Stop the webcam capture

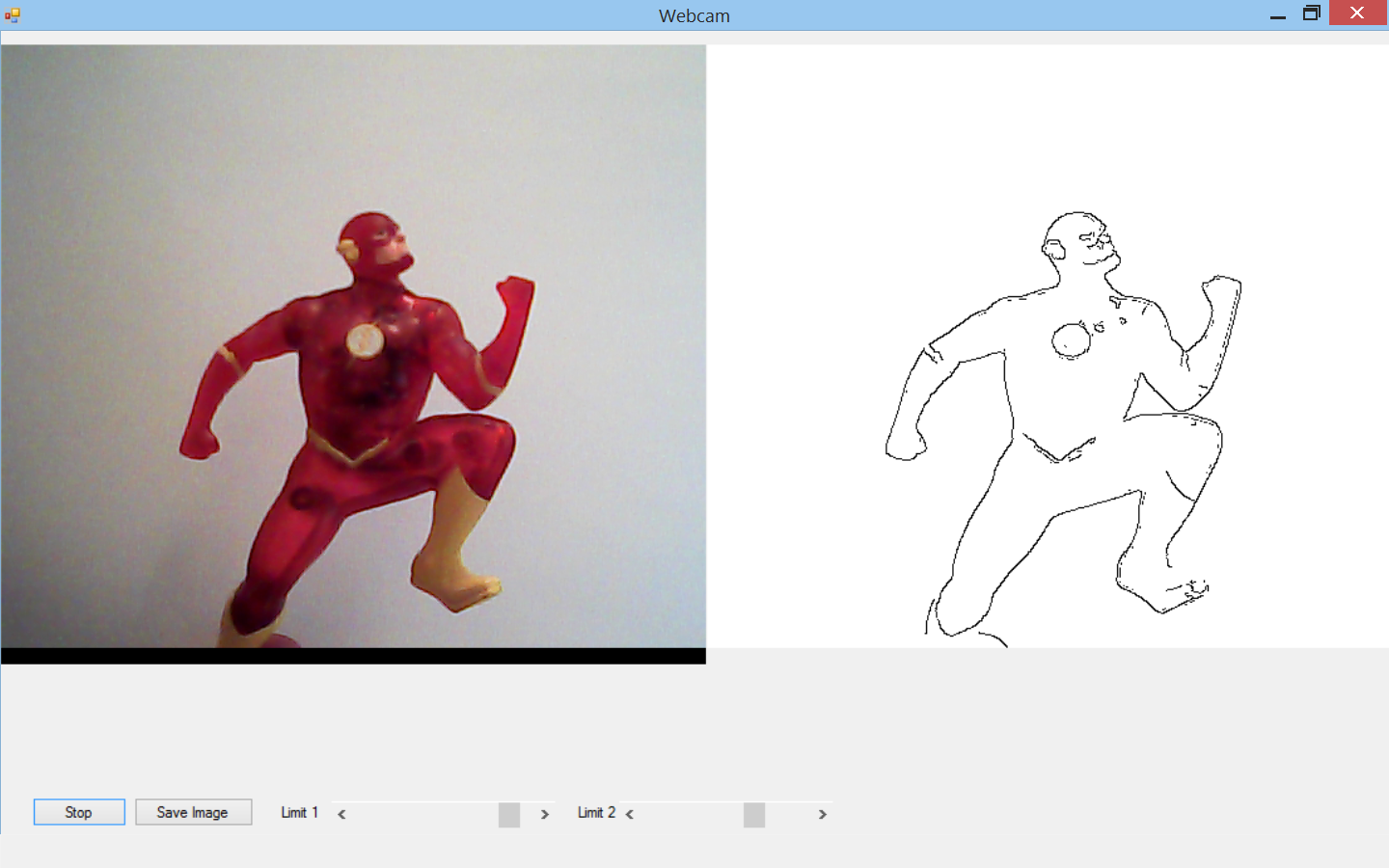pos(79,812)
